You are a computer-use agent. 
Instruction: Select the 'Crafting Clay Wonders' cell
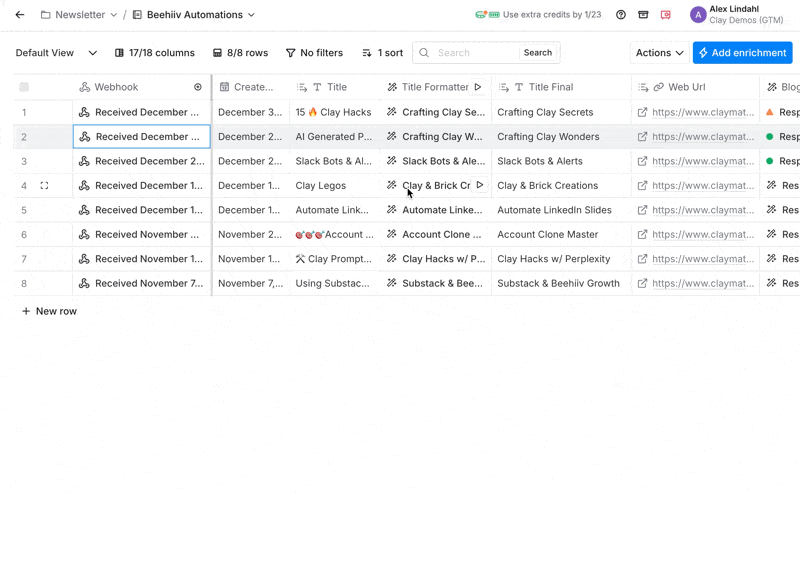[561, 137]
